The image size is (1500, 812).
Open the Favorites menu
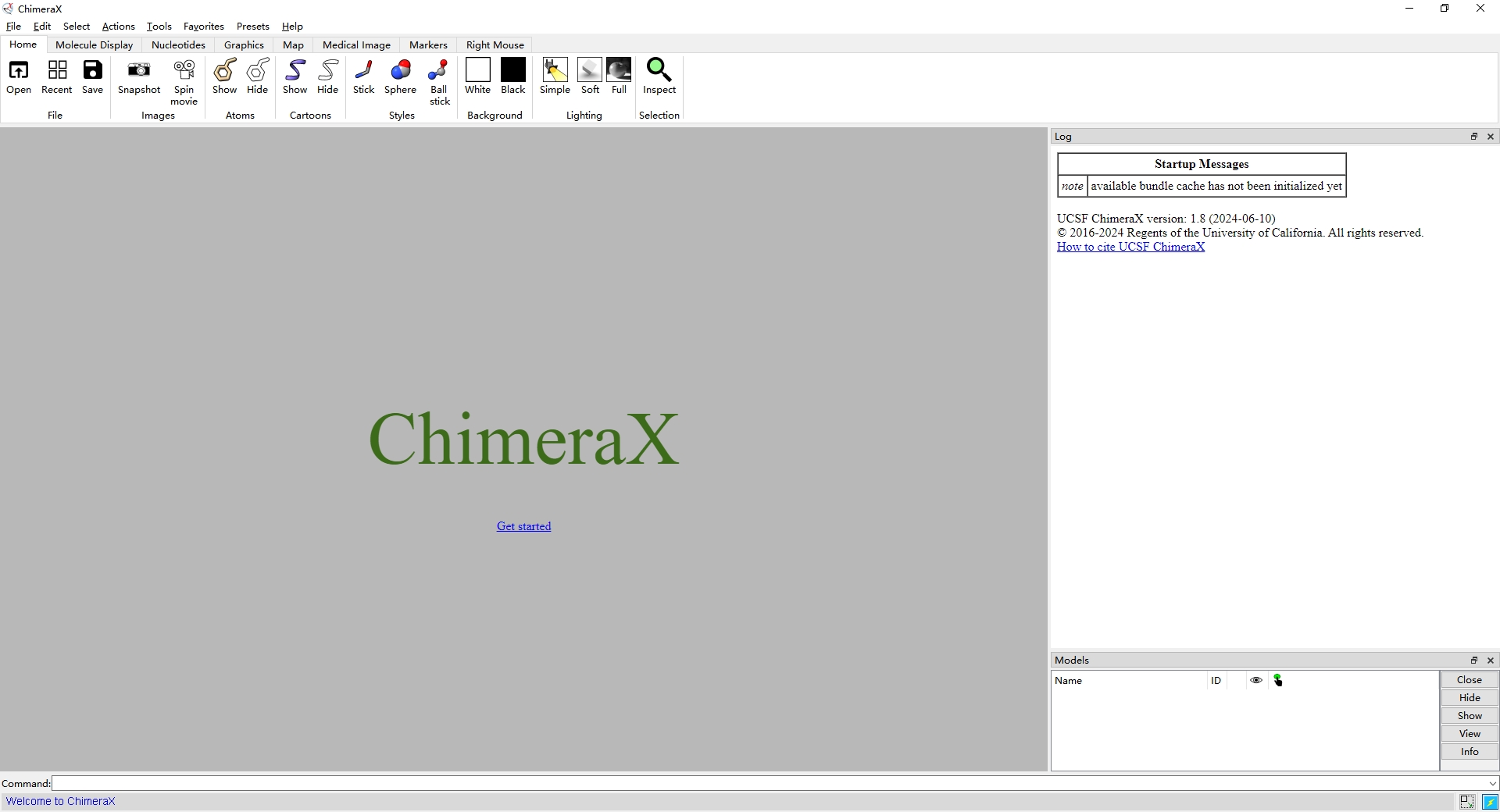pyautogui.click(x=204, y=26)
